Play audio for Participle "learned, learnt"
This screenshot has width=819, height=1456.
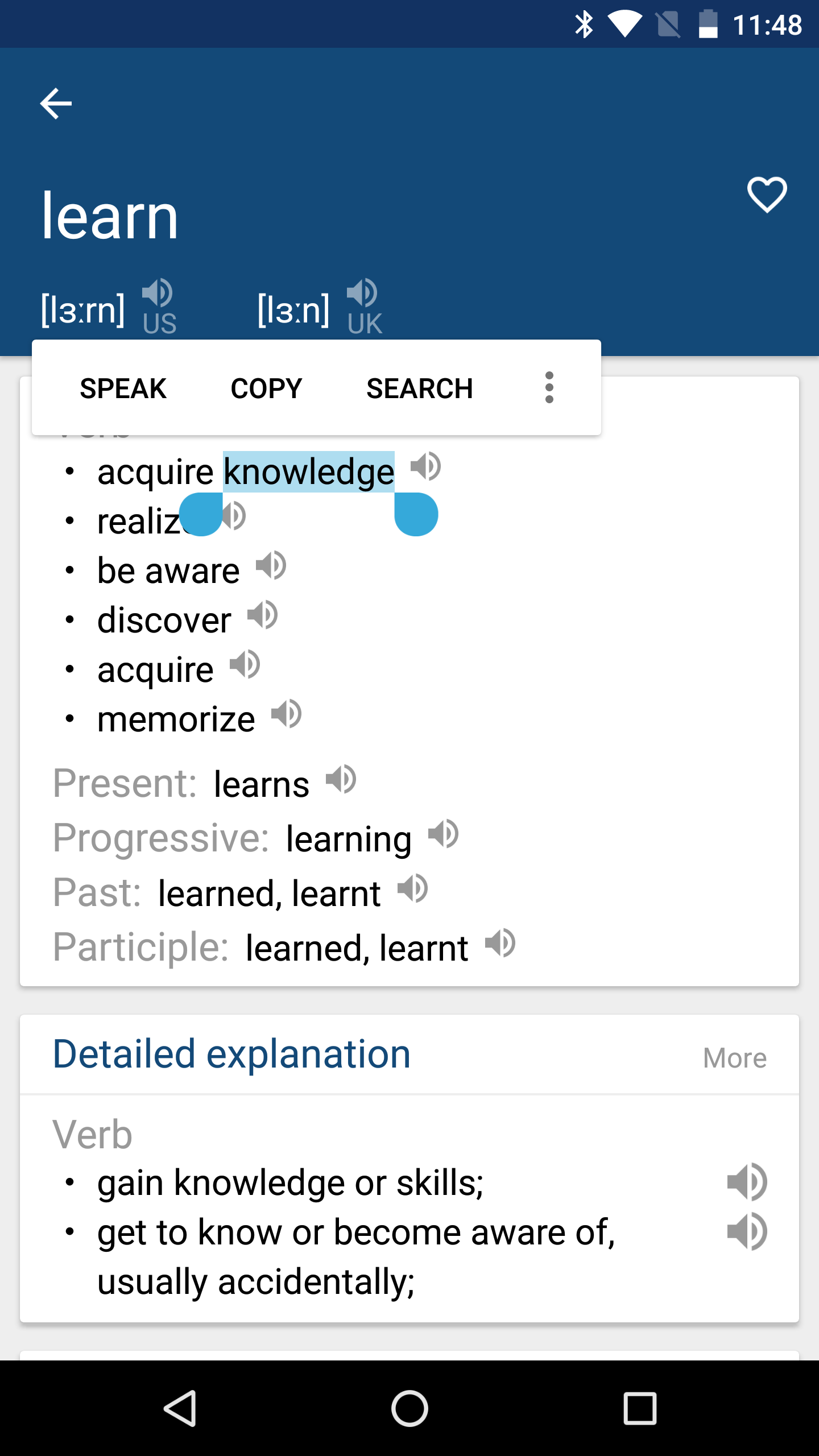[x=500, y=944]
